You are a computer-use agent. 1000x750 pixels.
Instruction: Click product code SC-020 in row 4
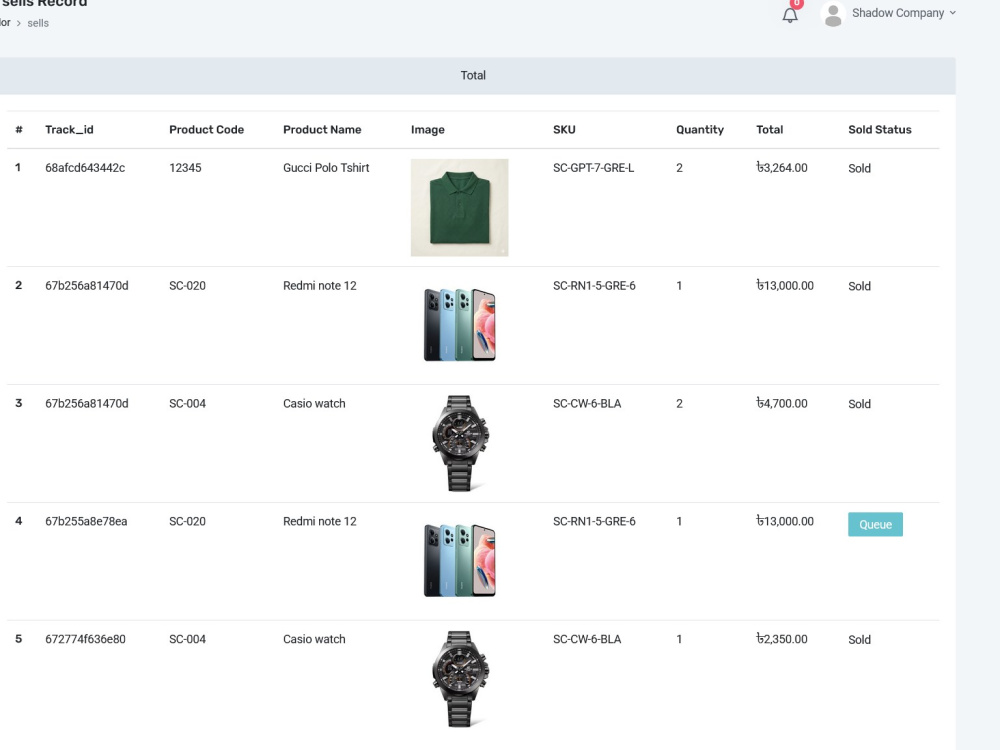[x=187, y=521]
